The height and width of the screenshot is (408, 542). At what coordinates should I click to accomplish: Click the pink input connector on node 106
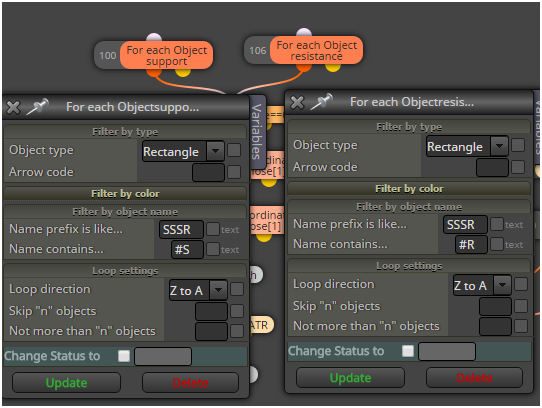tap(304, 33)
